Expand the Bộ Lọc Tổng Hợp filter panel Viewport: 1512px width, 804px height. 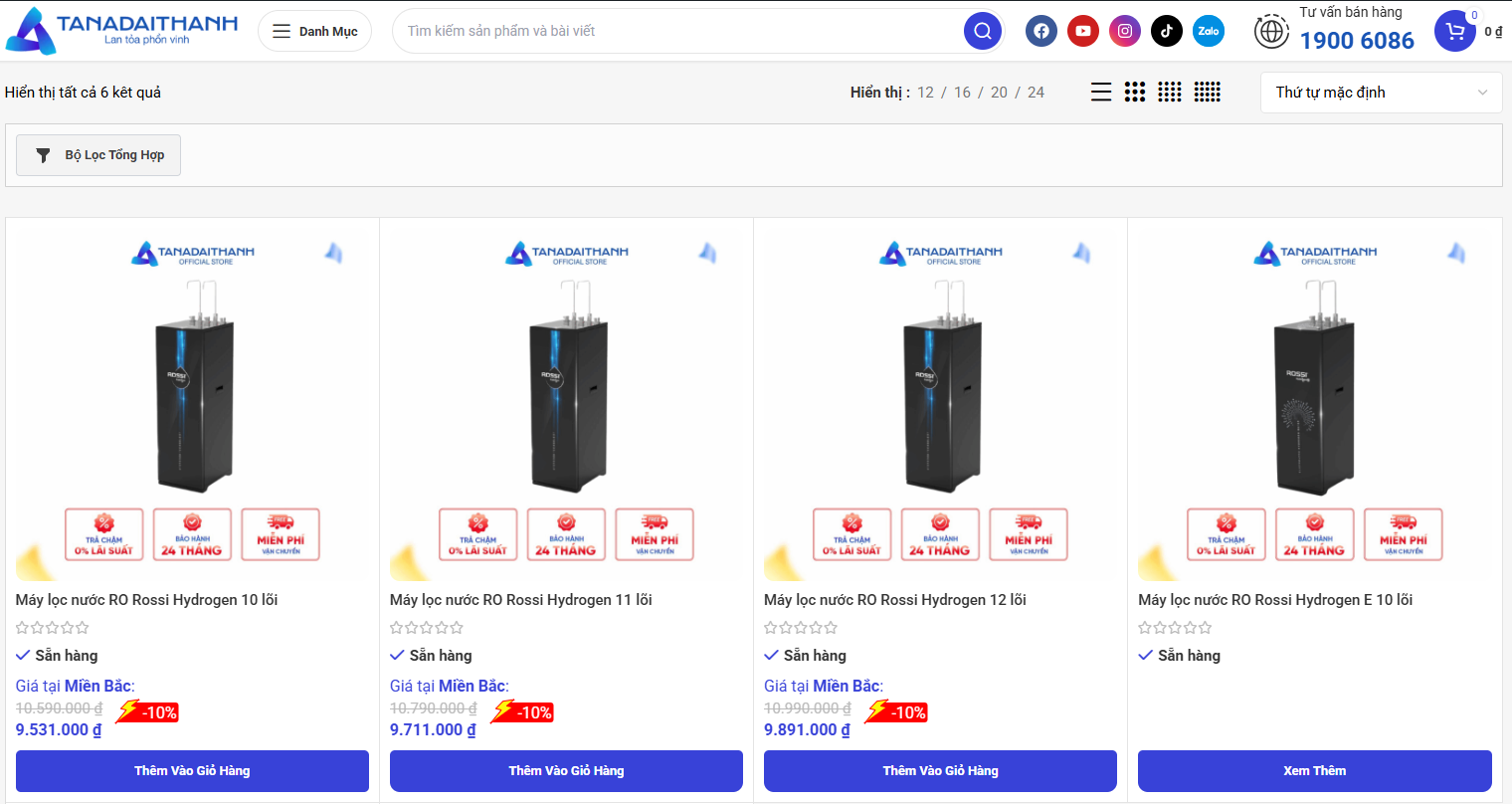97,155
